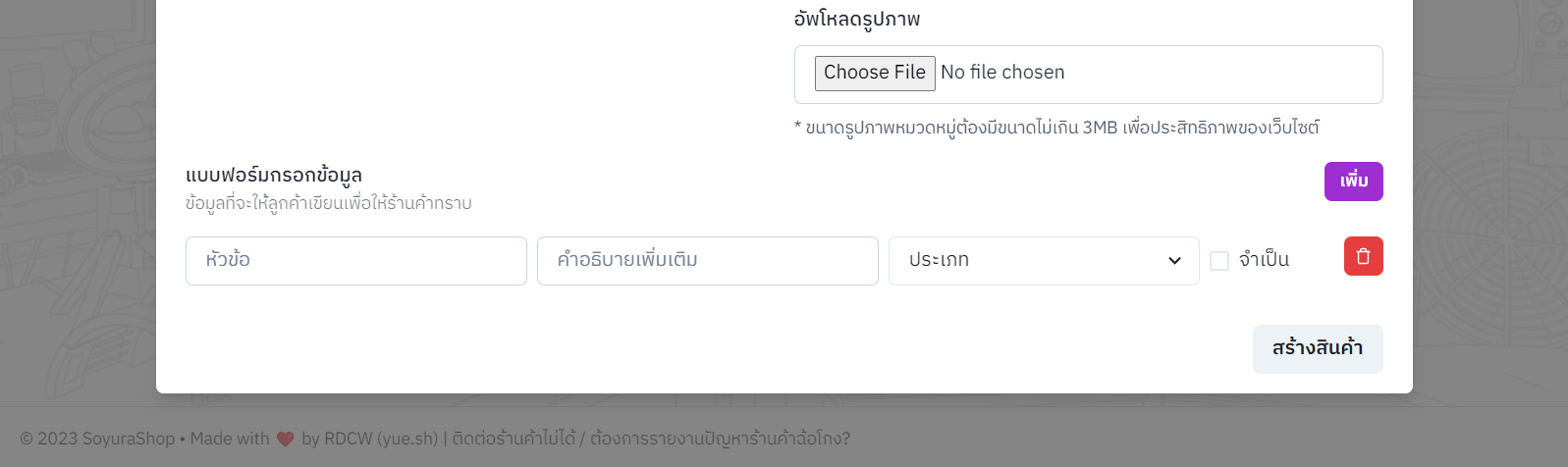Click into the คำอธิบายเพิ่มเติม field
The width and height of the screenshot is (1568, 467).
(x=707, y=261)
